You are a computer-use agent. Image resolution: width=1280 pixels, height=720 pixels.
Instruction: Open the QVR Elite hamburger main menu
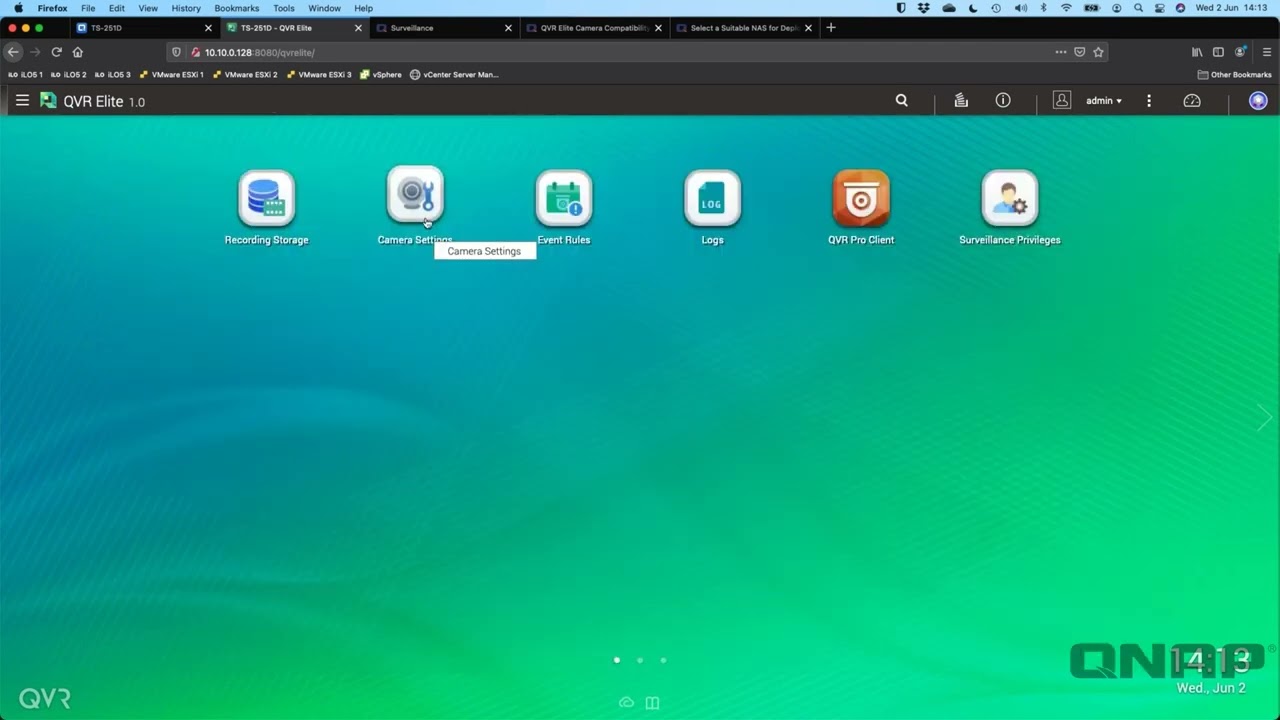point(22,101)
